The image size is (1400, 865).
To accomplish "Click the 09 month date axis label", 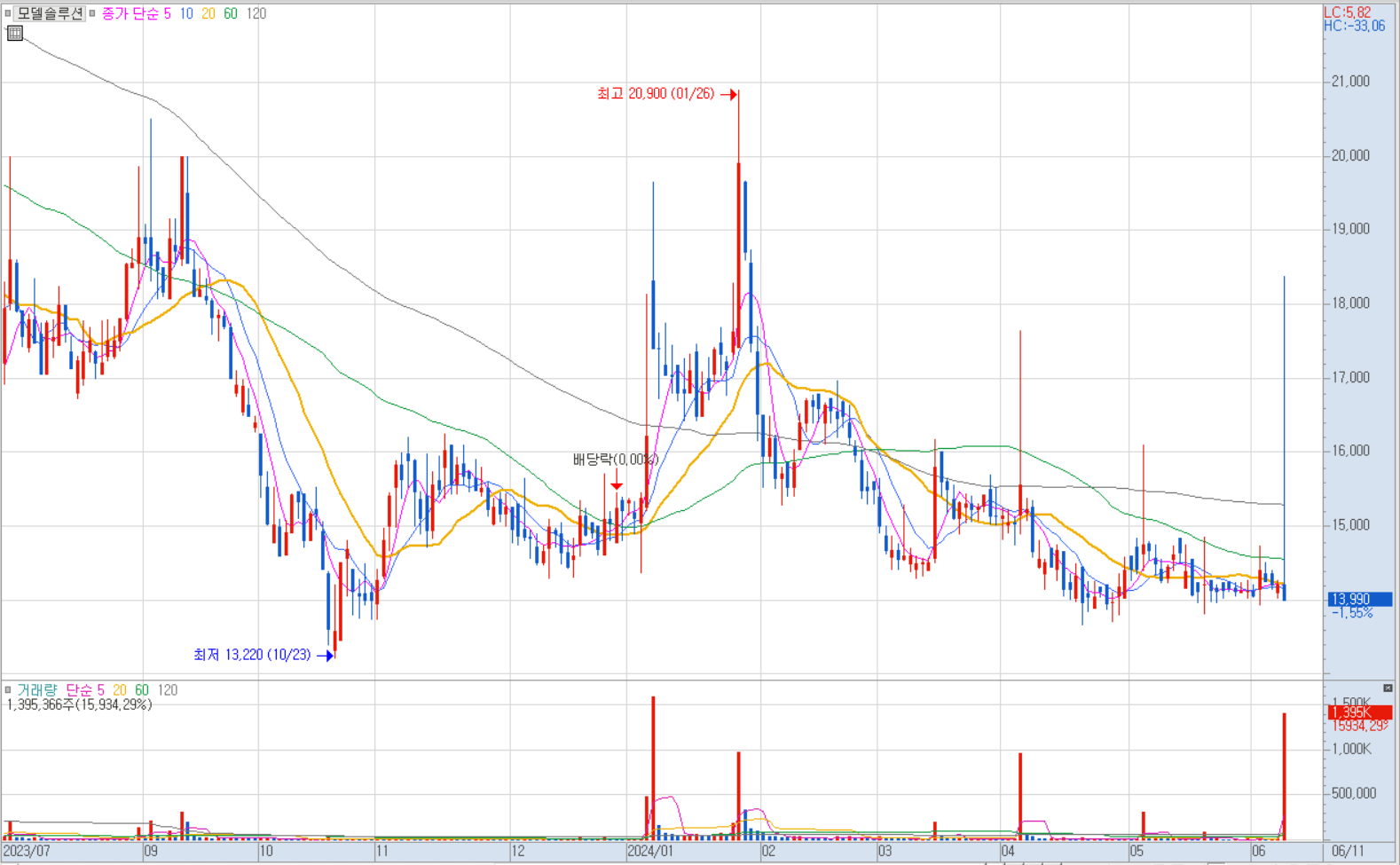I will [152, 852].
